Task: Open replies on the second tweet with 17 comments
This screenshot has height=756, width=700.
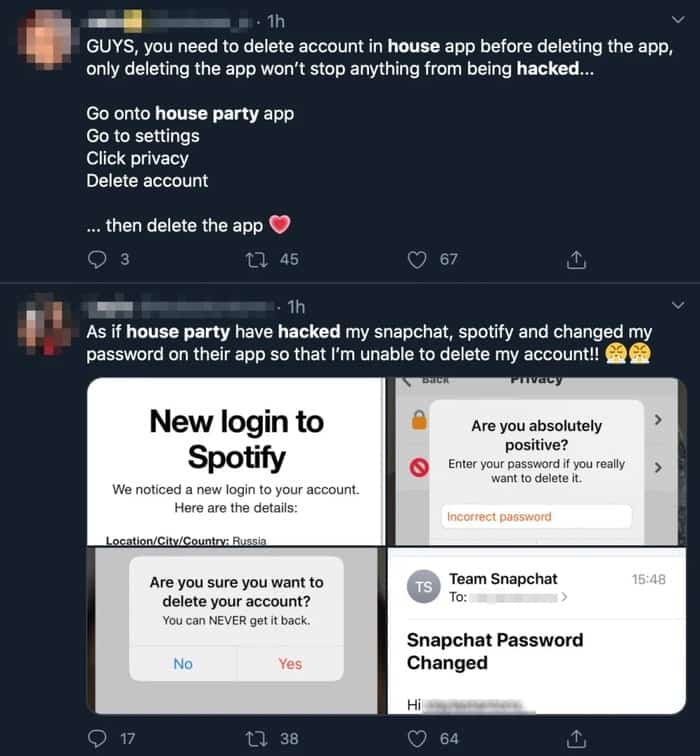Action: (x=97, y=738)
